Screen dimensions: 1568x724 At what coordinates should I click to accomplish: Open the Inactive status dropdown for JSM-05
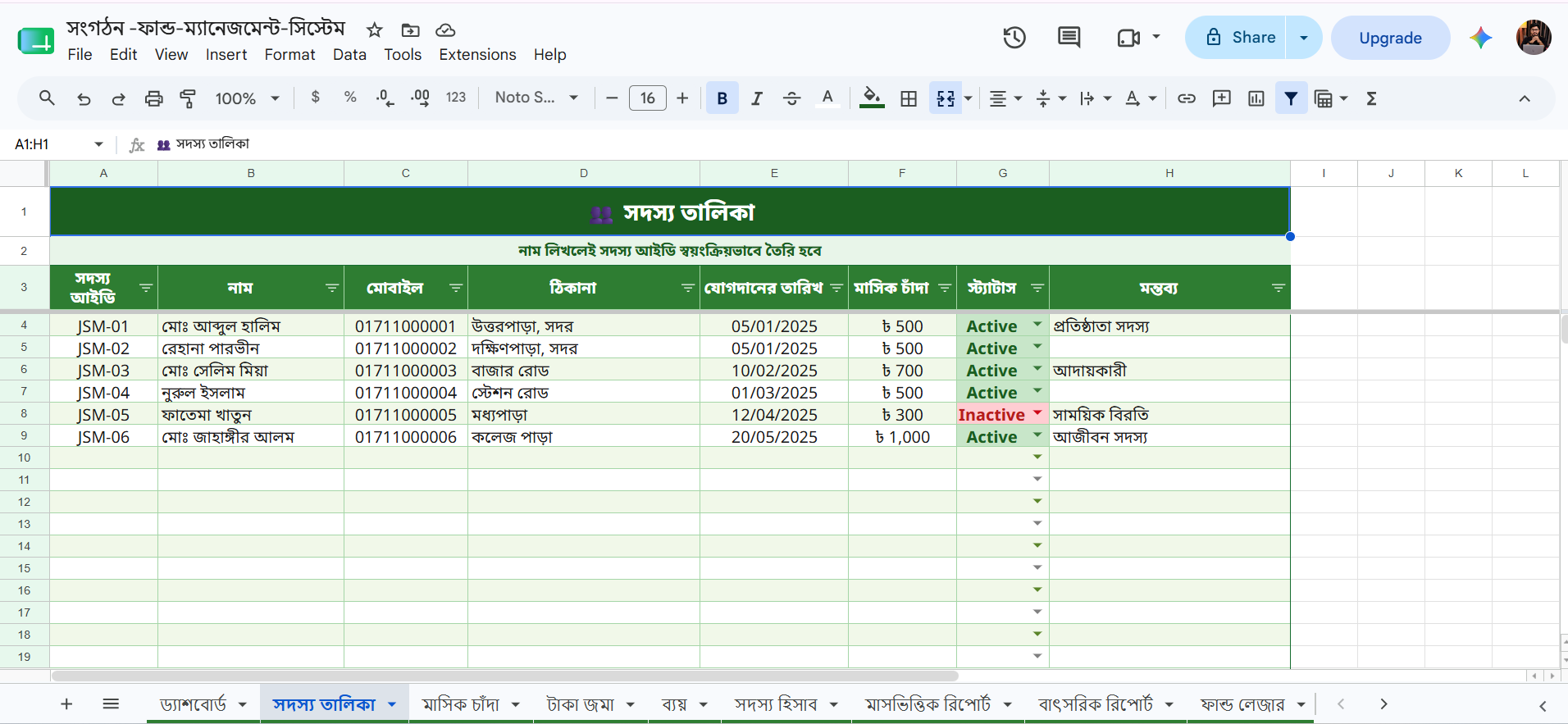(x=1037, y=413)
